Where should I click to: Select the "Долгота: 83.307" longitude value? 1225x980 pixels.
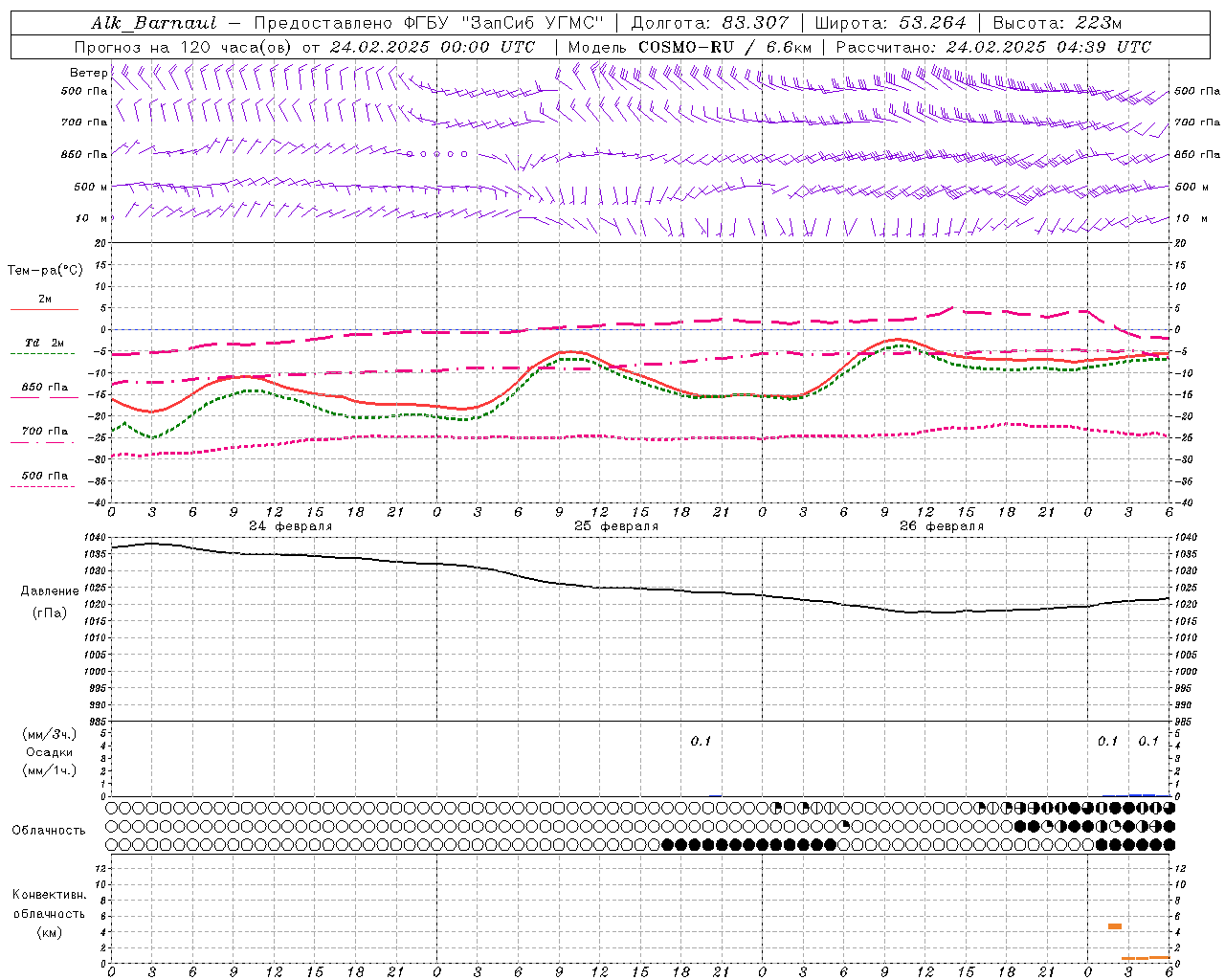(x=710, y=23)
